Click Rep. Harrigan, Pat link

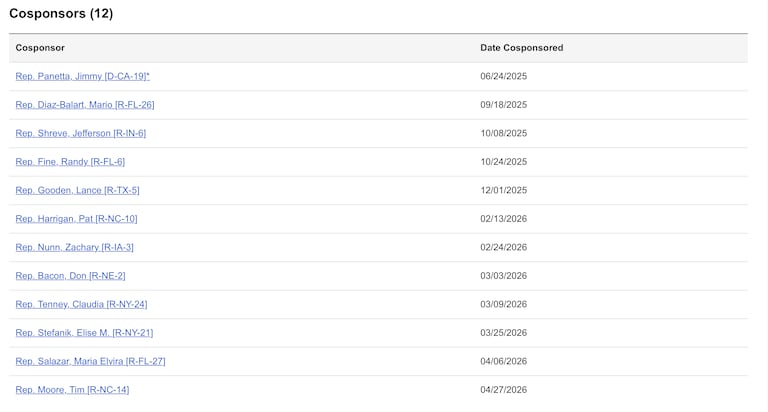(x=76, y=219)
